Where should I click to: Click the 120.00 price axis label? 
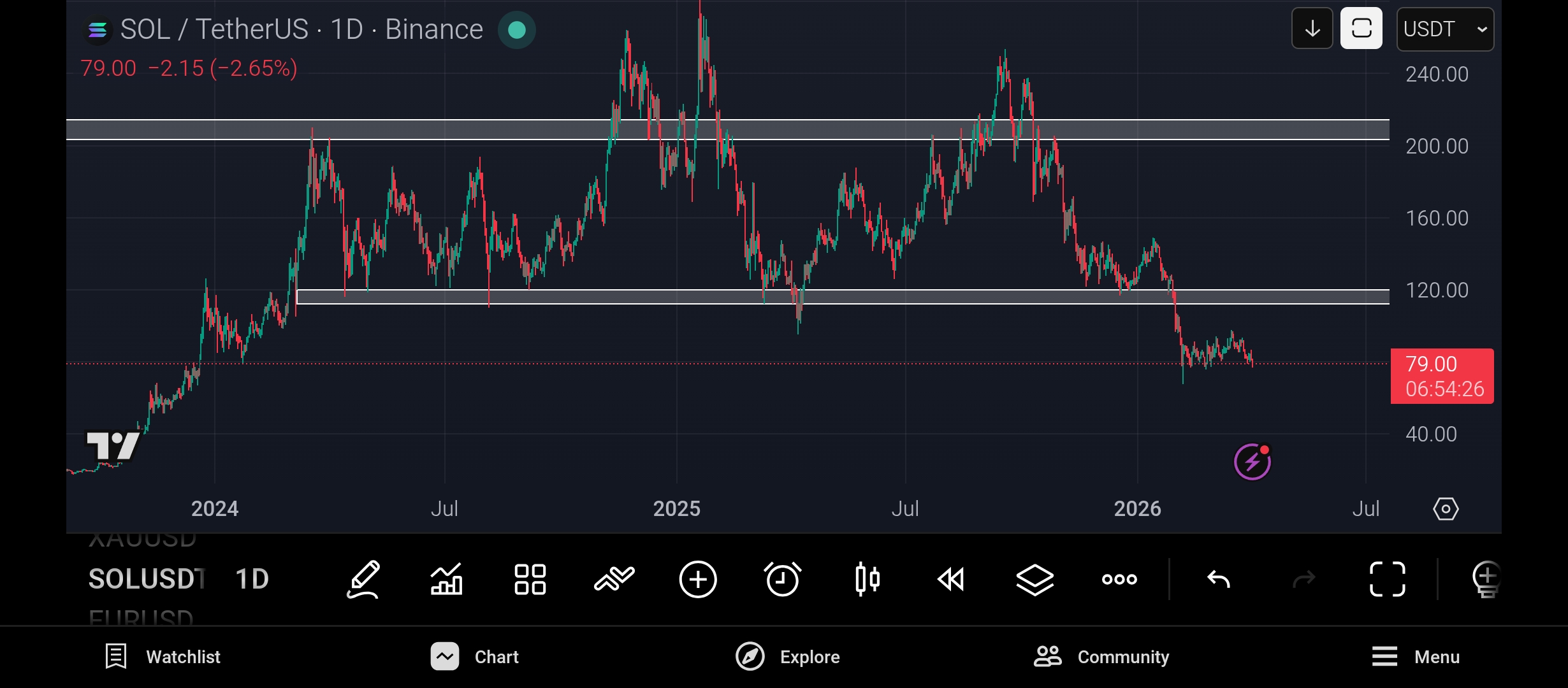[x=1437, y=290]
